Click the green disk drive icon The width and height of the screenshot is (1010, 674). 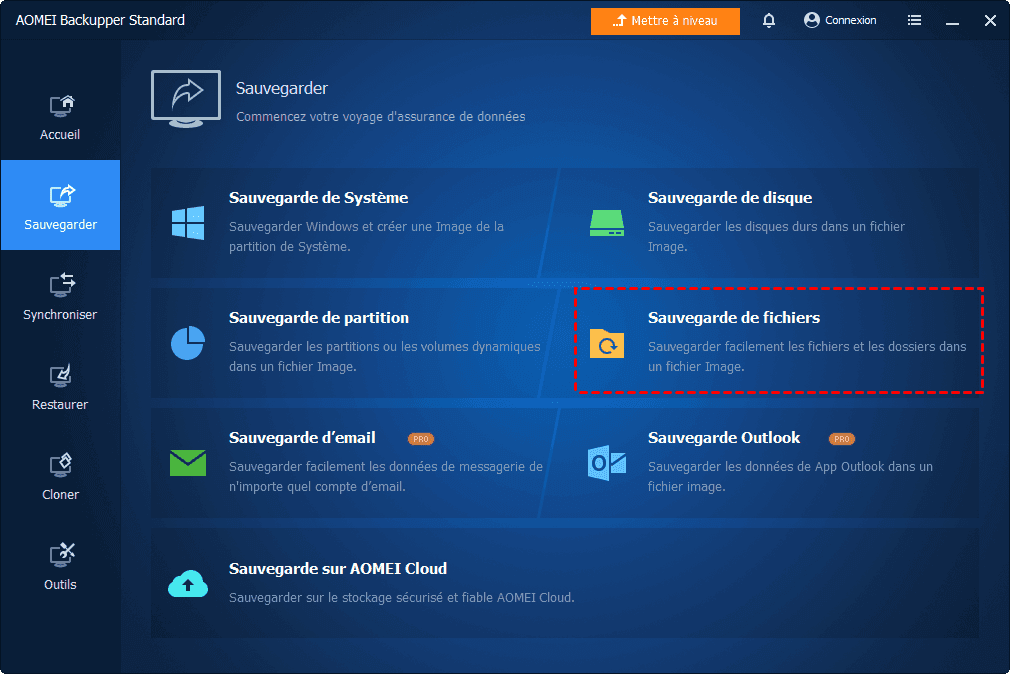(x=607, y=223)
